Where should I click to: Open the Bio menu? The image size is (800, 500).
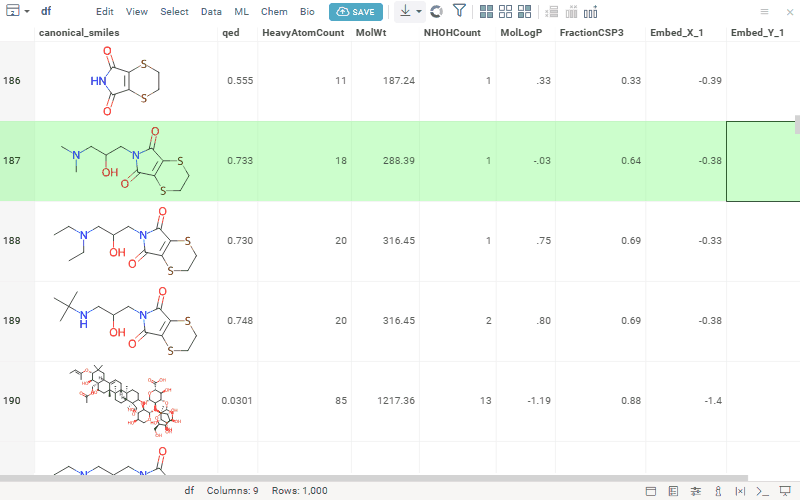[x=307, y=12]
